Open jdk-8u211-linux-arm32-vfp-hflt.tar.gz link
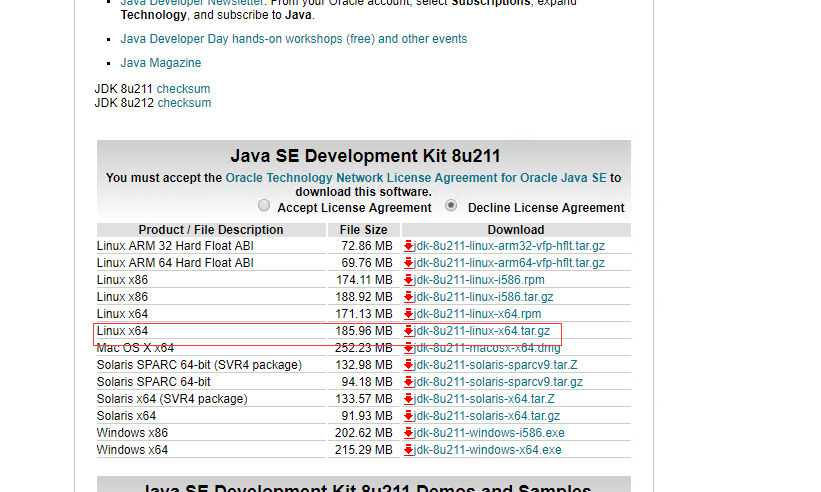 coord(509,246)
